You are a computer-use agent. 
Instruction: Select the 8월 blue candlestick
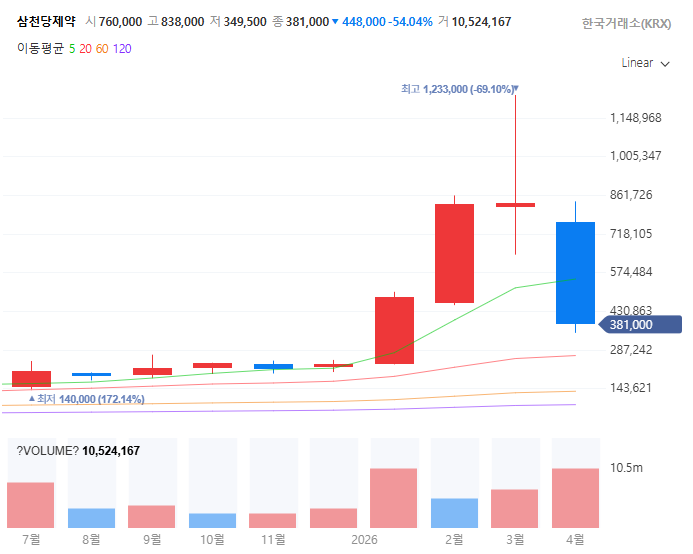pos(91,374)
